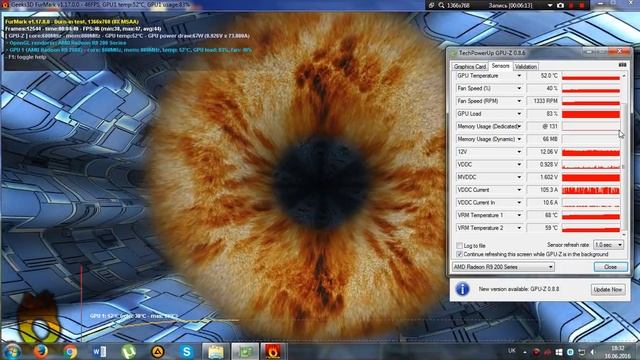Open sensor refresh rate dropdown
Viewport: 640px width, 360px height.
click(x=608, y=245)
